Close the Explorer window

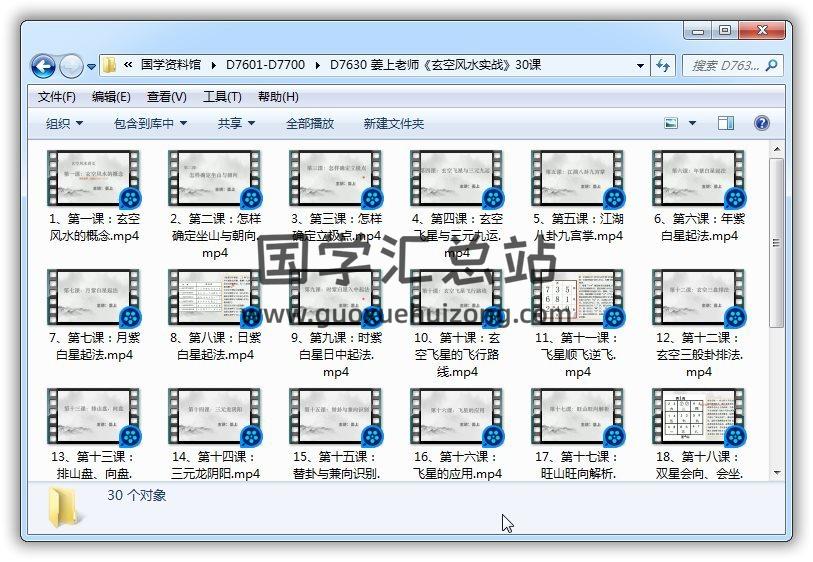pyautogui.click(x=762, y=31)
